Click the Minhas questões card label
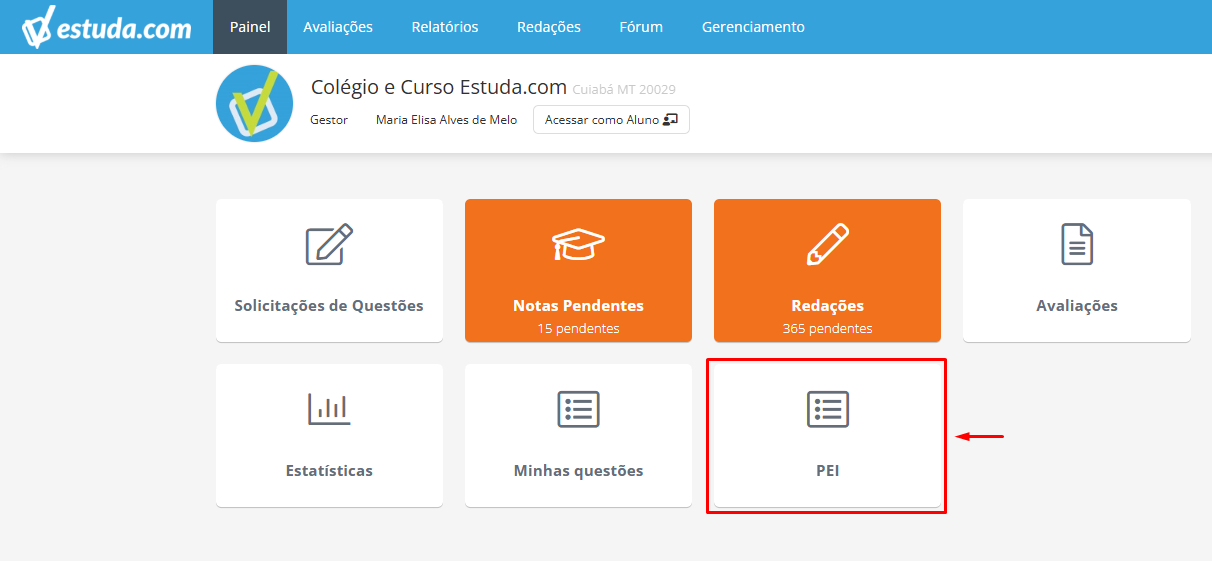Image resolution: width=1212 pixels, height=561 pixels. pos(578,470)
